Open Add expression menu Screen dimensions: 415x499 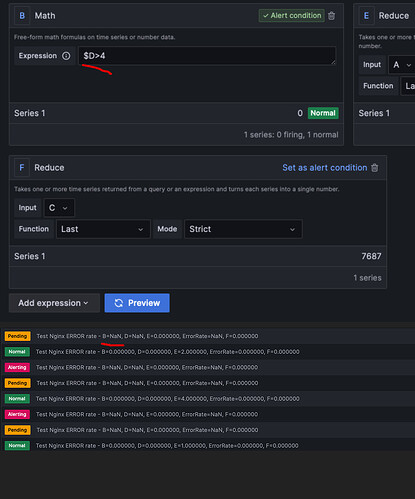pyautogui.click(x=54, y=303)
